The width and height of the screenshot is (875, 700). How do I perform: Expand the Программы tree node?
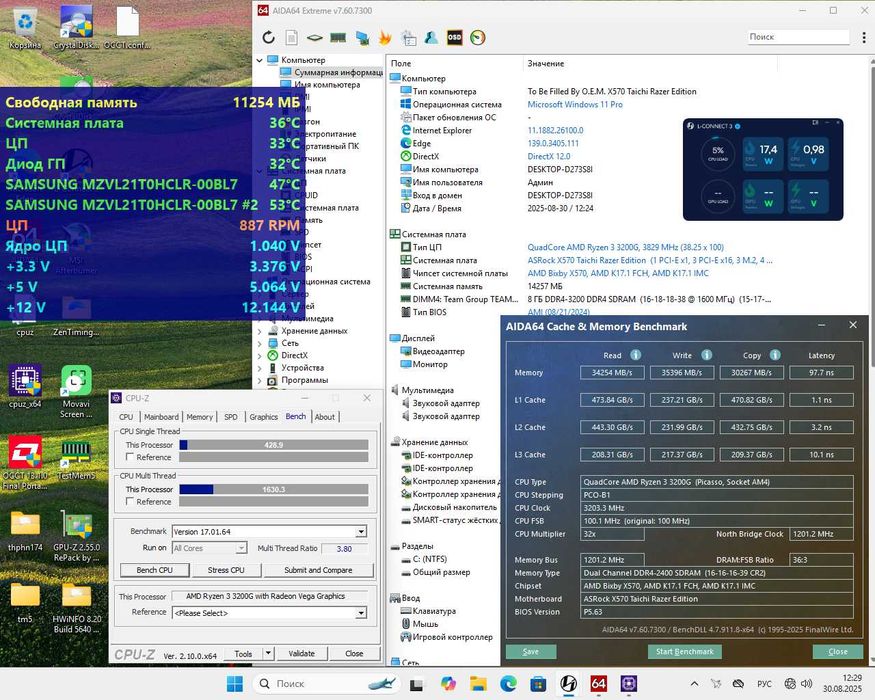259,381
